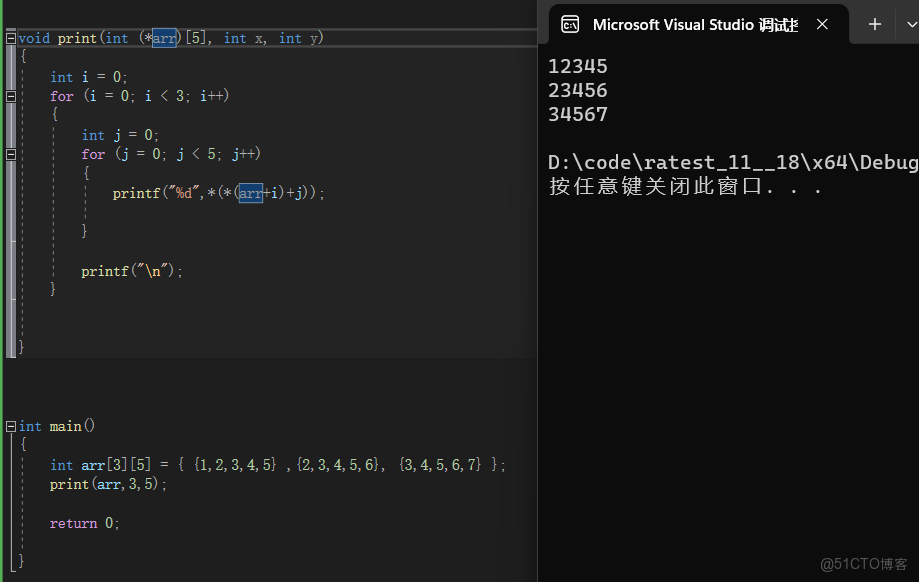
Task: Click the highlighted arr inside the printf call
Action: coord(251,192)
